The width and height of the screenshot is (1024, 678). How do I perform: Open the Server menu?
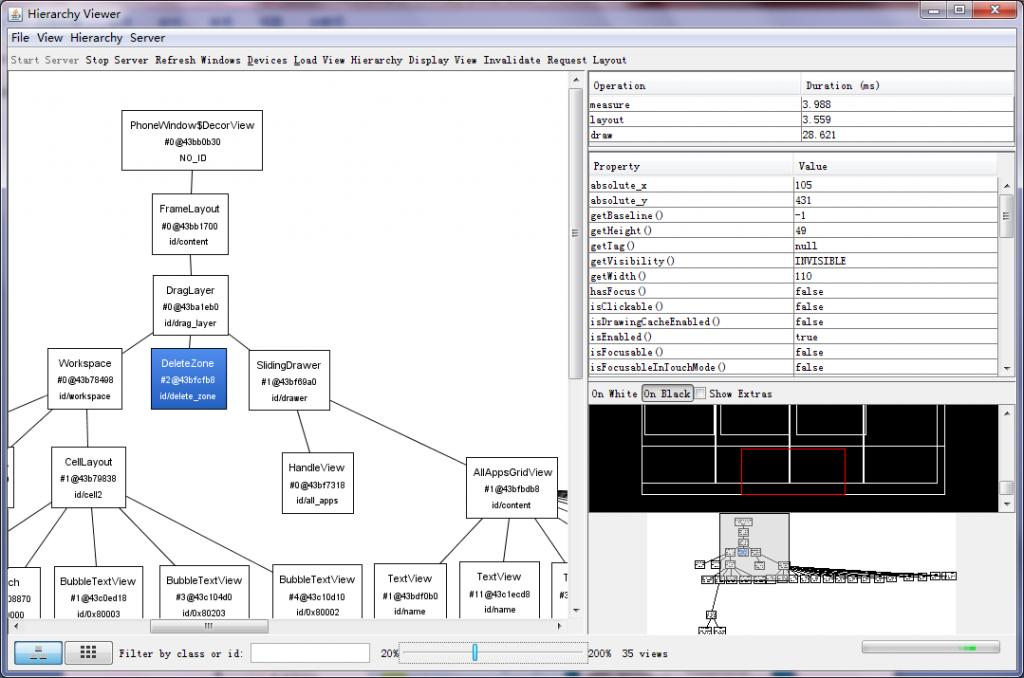point(147,37)
